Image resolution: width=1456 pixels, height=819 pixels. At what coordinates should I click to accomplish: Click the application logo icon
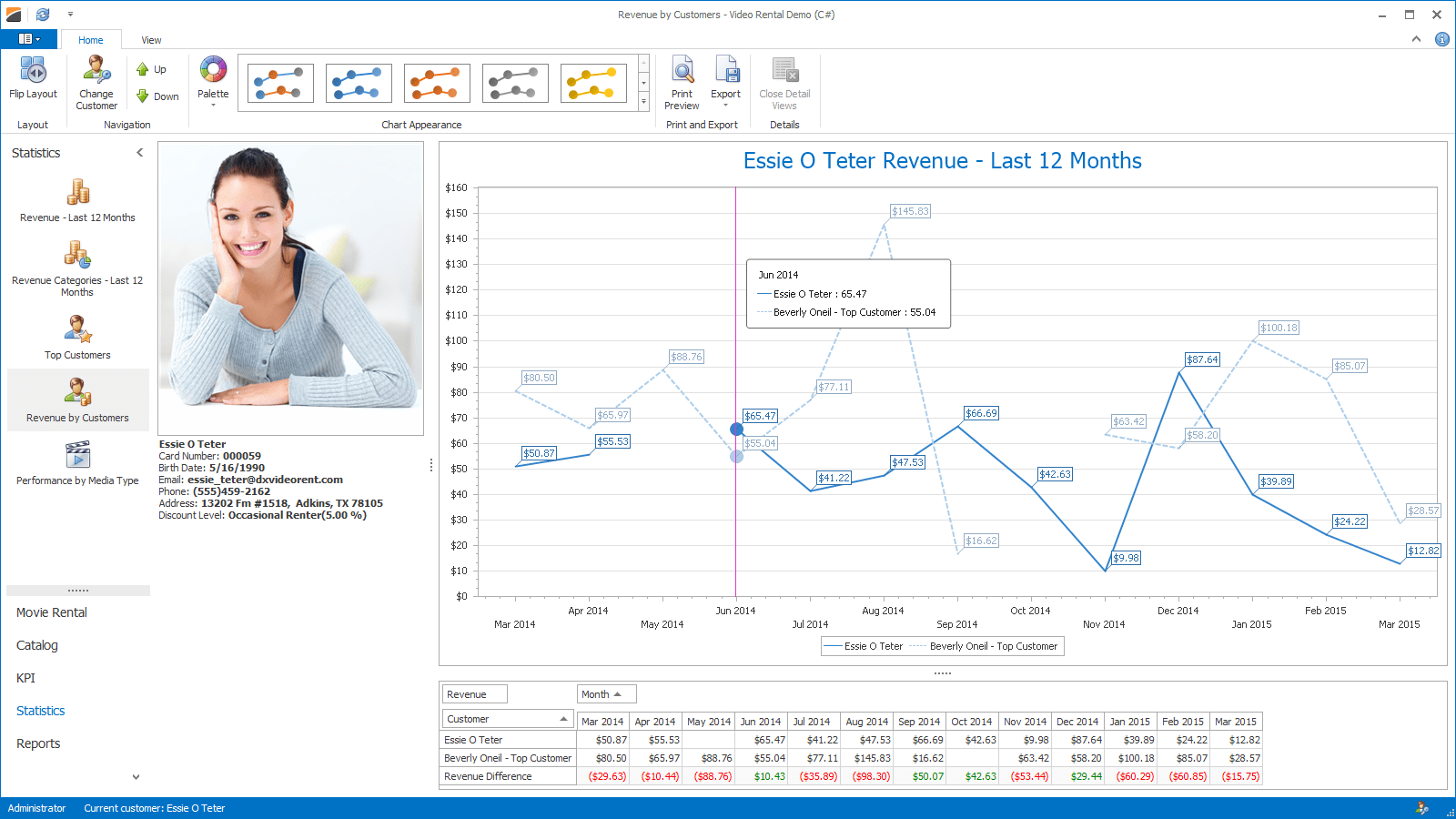(x=14, y=15)
